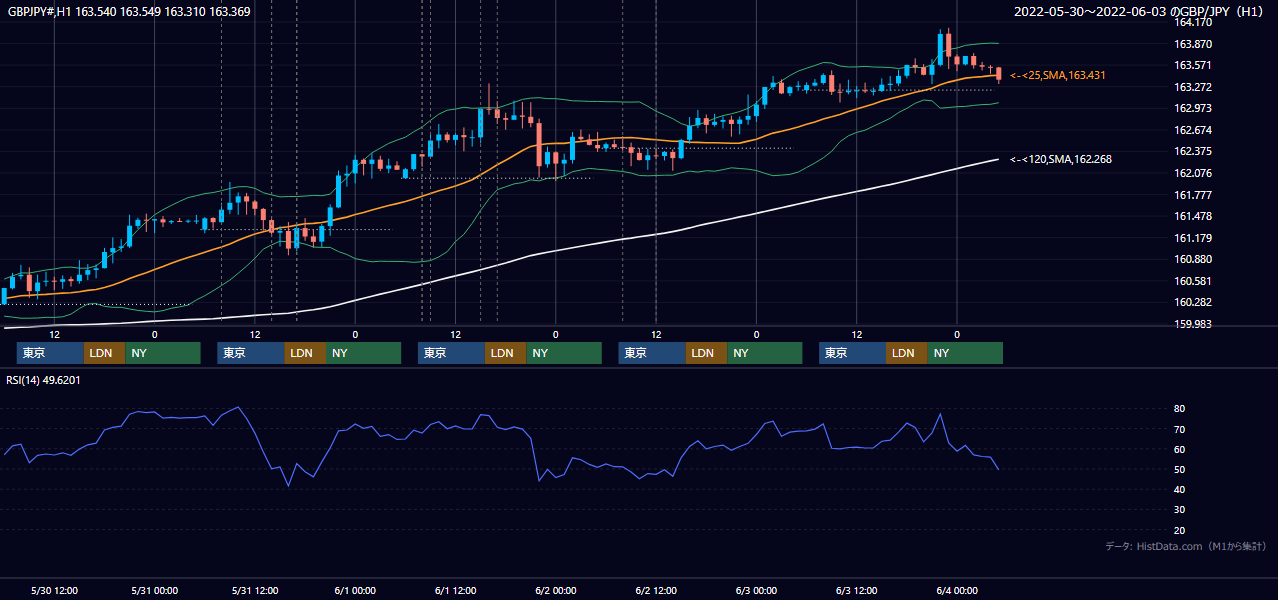The height and width of the screenshot is (600, 1278).
Task: Click price axis label 164.170
Action: [x=1194, y=22]
